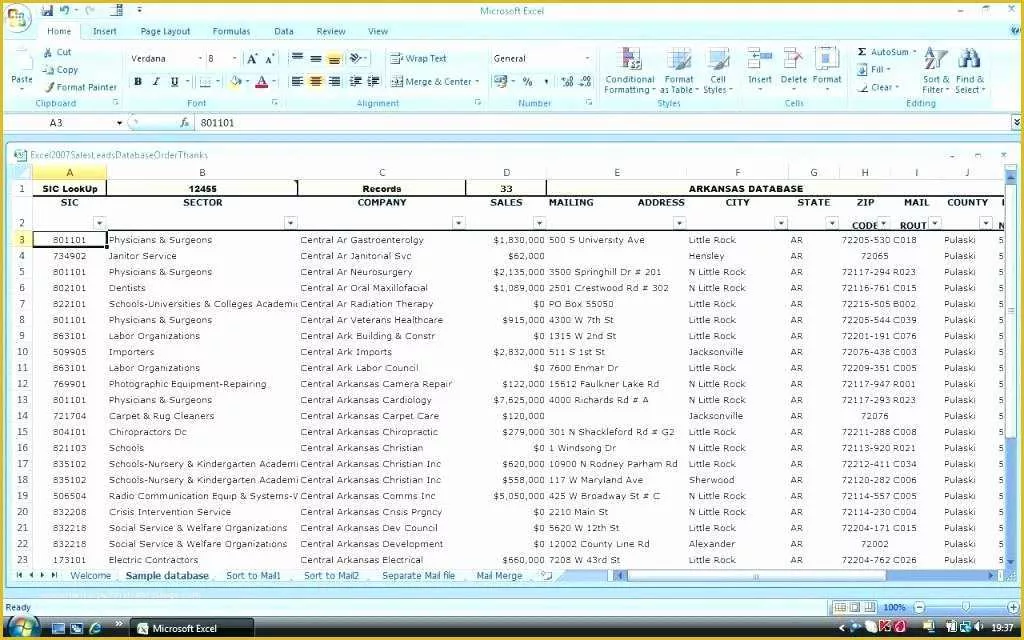Image resolution: width=1024 pixels, height=640 pixels.
Task: Click the Wrap Text button
Action: click(x=419, y=59)
